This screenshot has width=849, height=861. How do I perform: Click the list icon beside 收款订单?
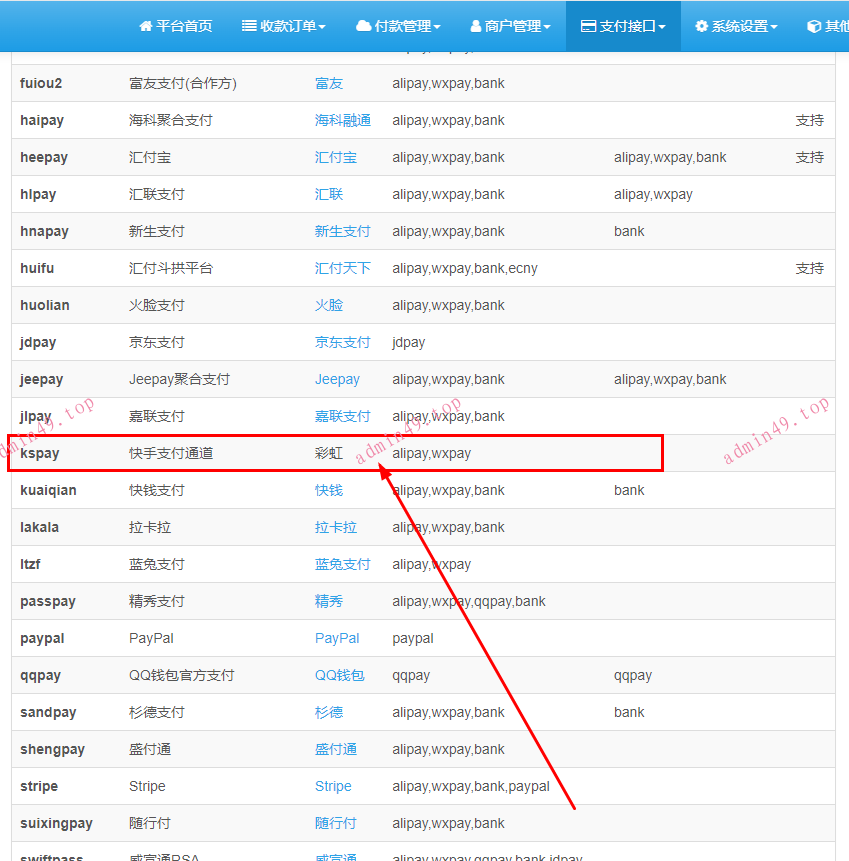[249, 27]
